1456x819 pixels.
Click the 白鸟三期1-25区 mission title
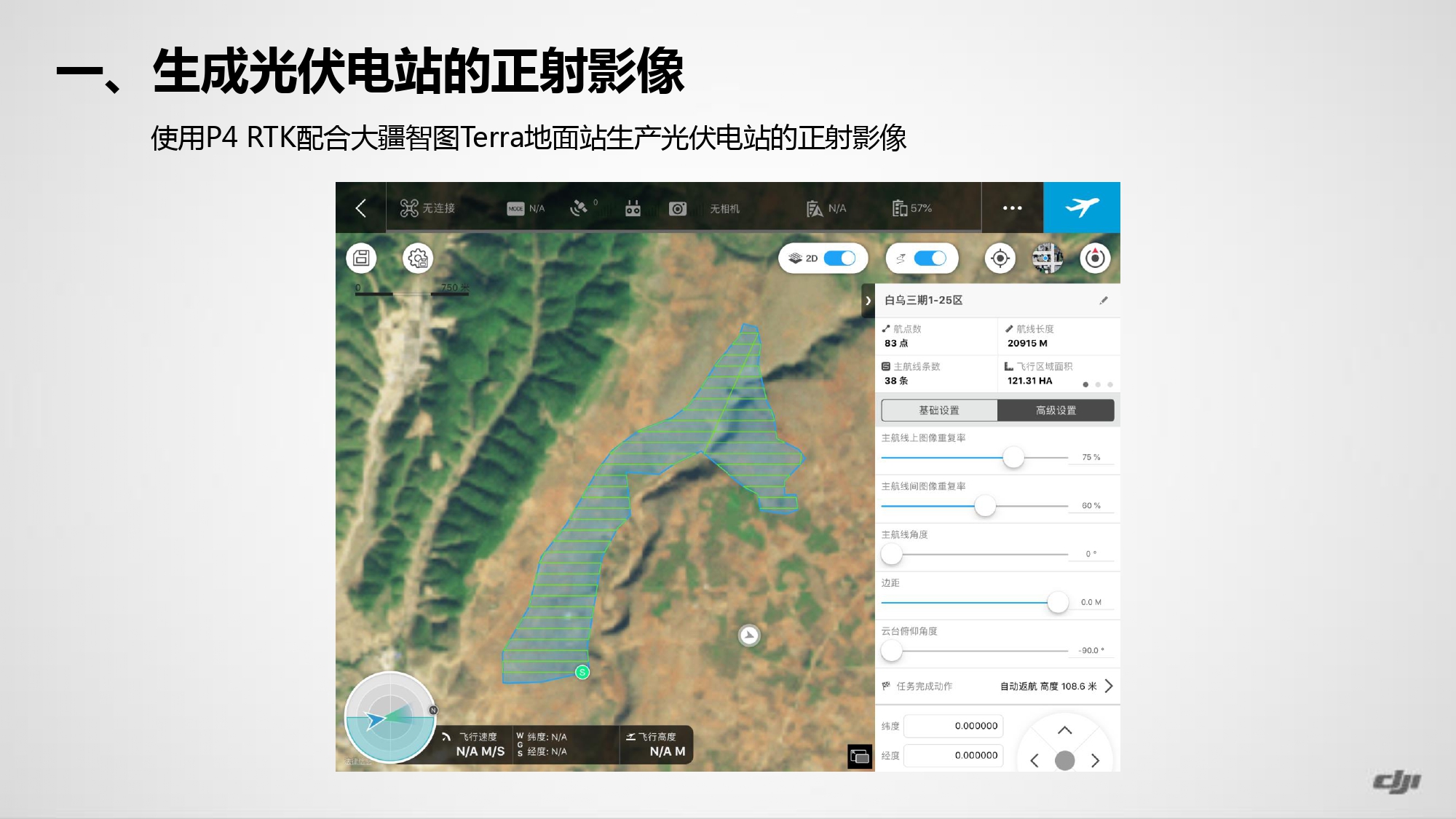coord(923,300)
